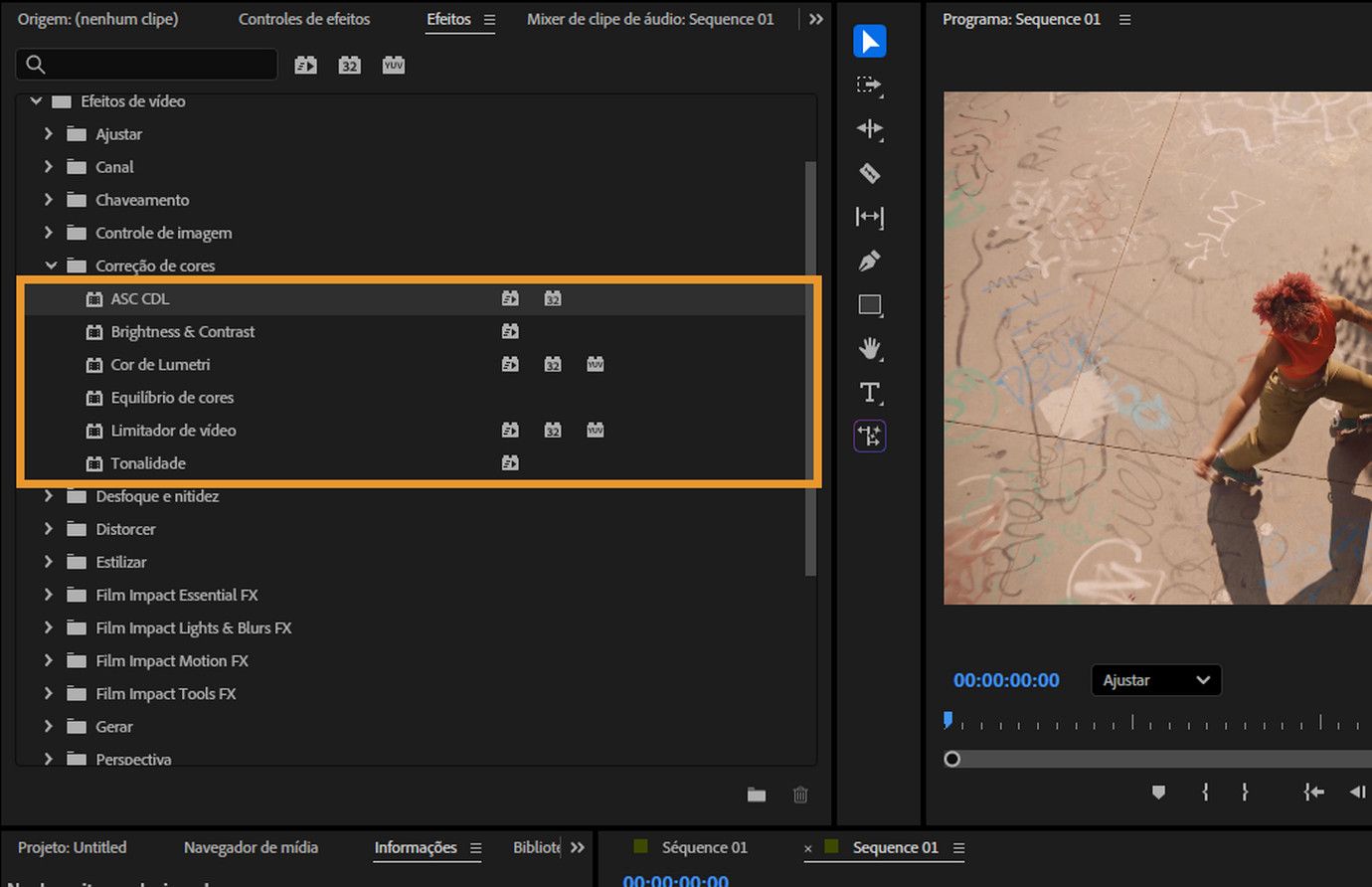The height and width of the screenshot is (887, 1372).
Task: Open the Ajustar zoom level dropdown
Action: click(x=1155, y=680)
